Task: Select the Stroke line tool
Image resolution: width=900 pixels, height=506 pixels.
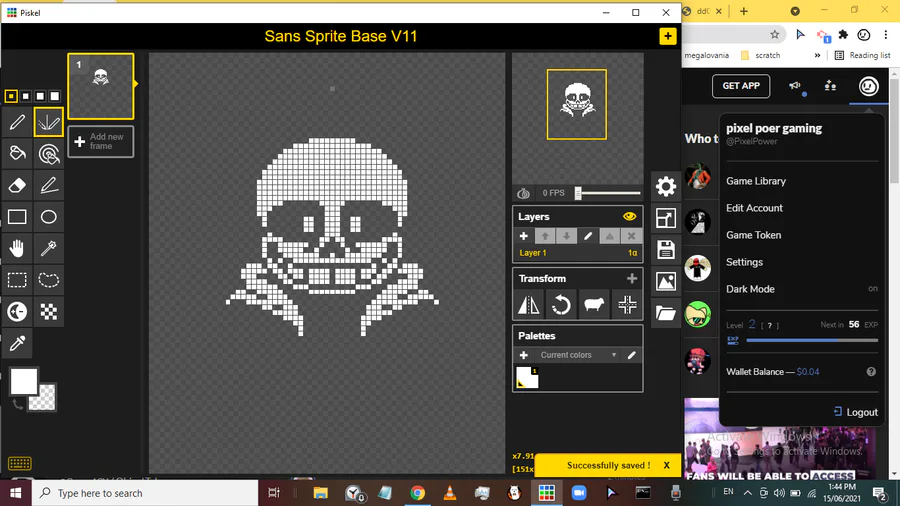Action: click(49, 185)
